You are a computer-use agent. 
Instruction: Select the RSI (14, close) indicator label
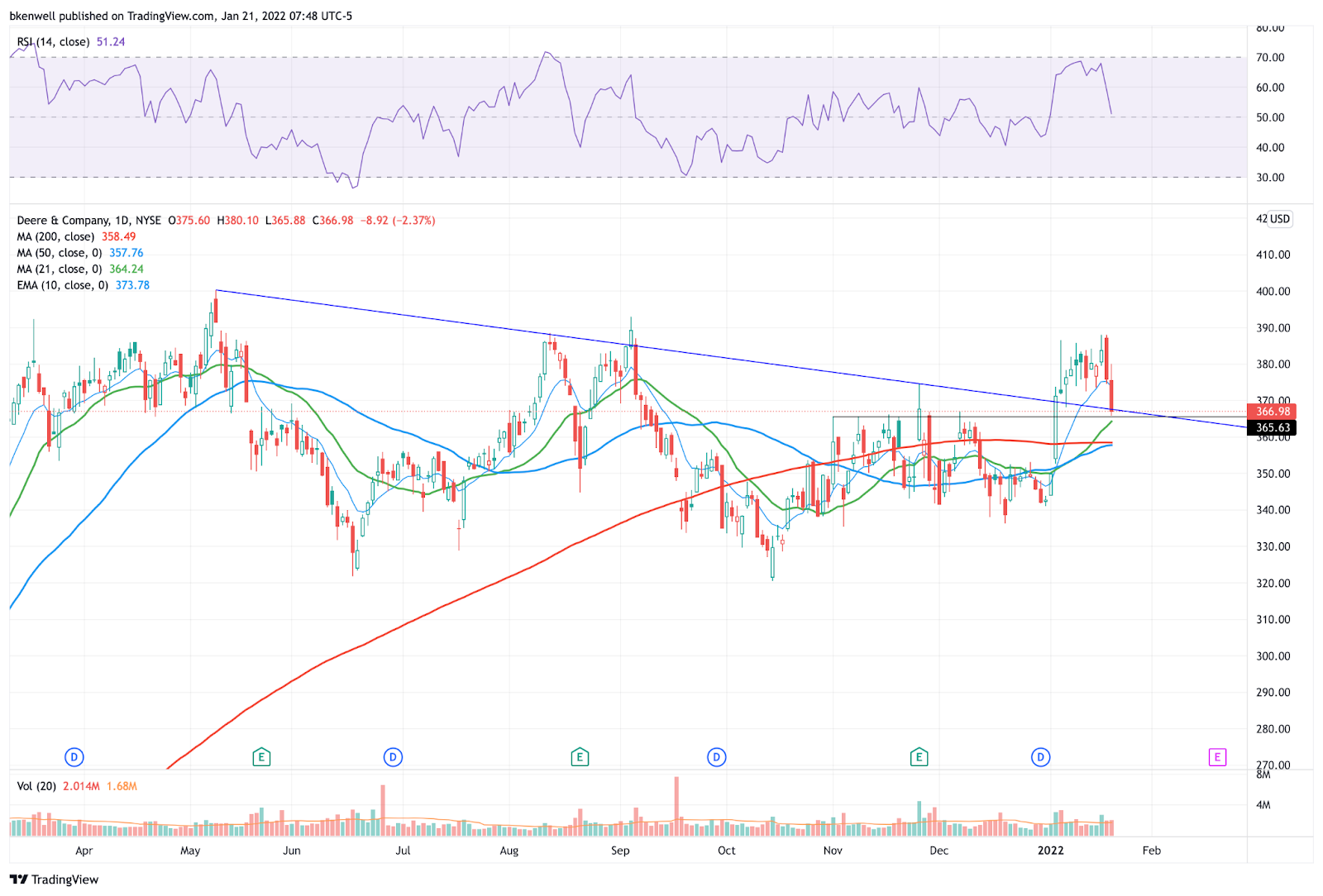point(53,42)
